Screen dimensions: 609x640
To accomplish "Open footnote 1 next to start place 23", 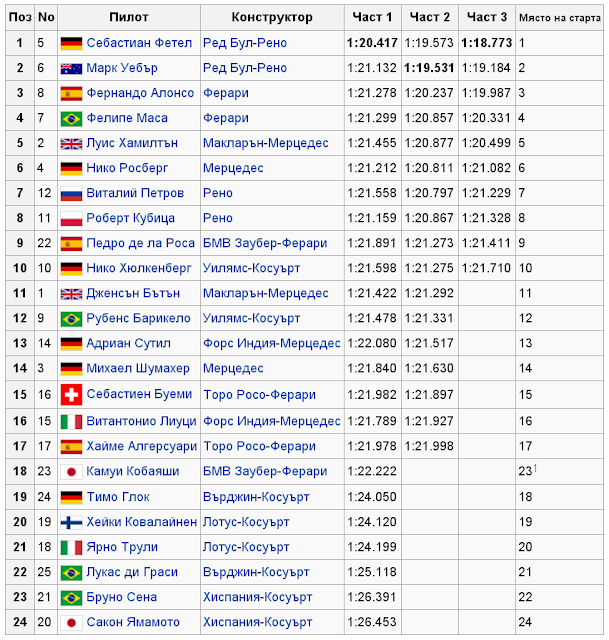I will point(535,468).
